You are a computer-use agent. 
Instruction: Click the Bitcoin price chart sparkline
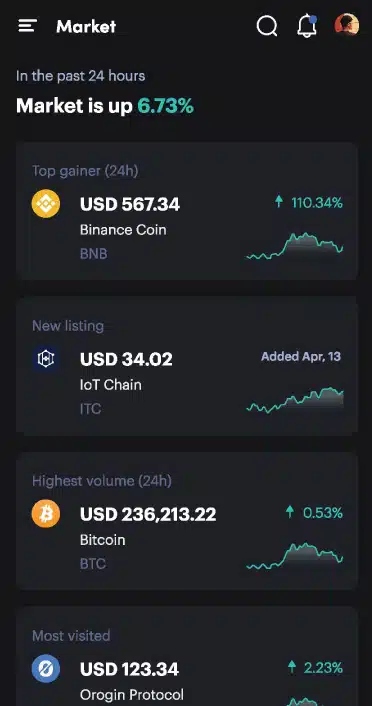click(295, 557)
